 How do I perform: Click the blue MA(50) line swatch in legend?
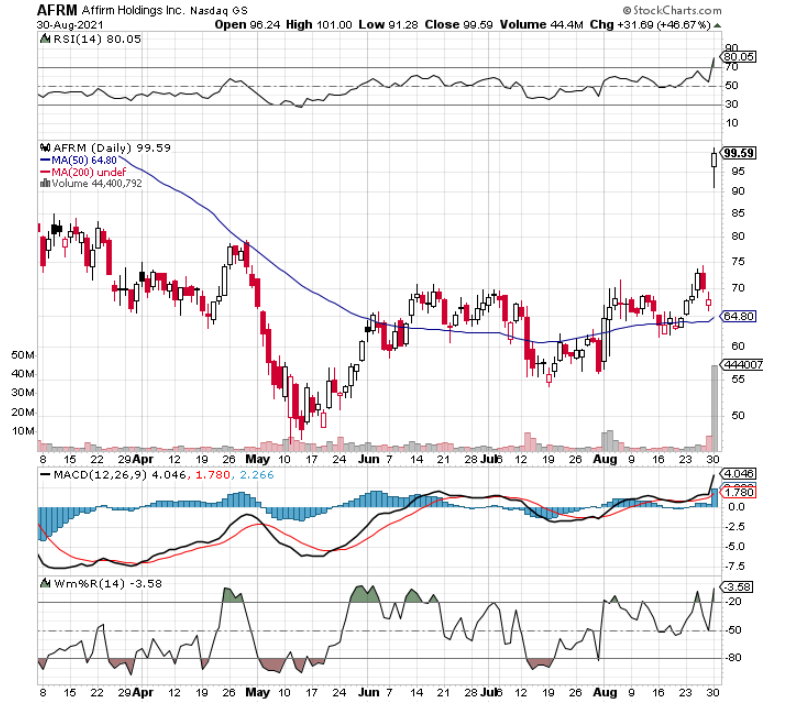(45, 160)
